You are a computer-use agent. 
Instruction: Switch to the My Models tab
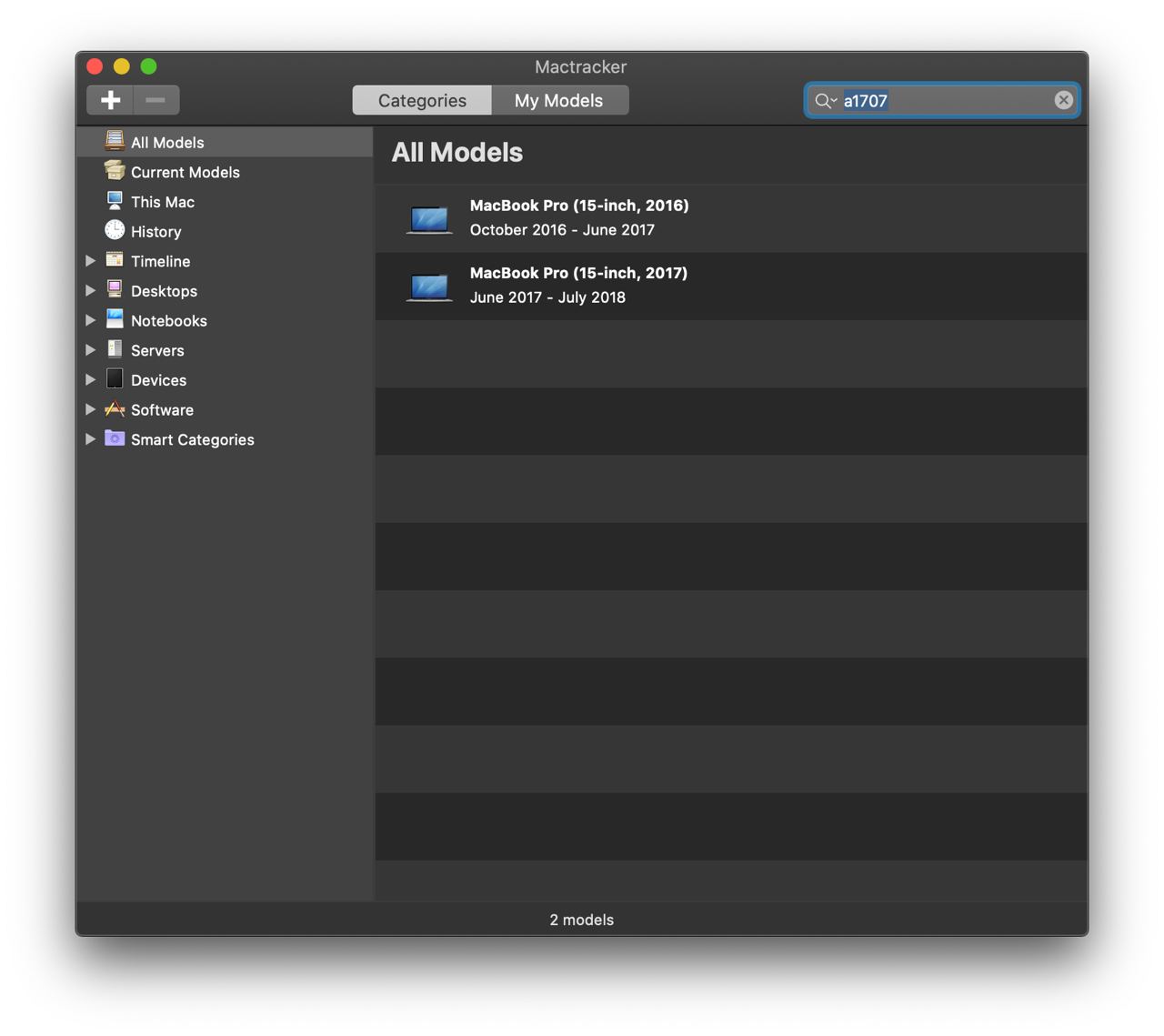tap(559, 100)
